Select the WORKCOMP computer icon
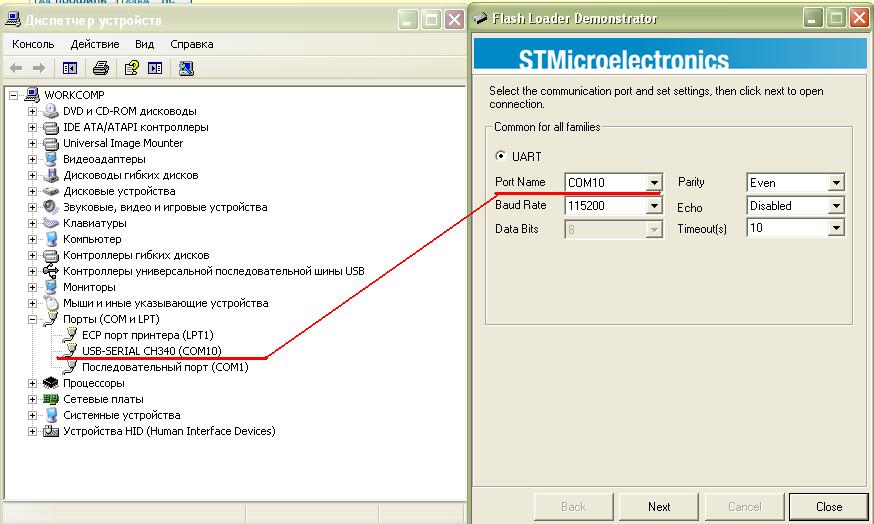 pyautogui.click(x=32, y=95)
